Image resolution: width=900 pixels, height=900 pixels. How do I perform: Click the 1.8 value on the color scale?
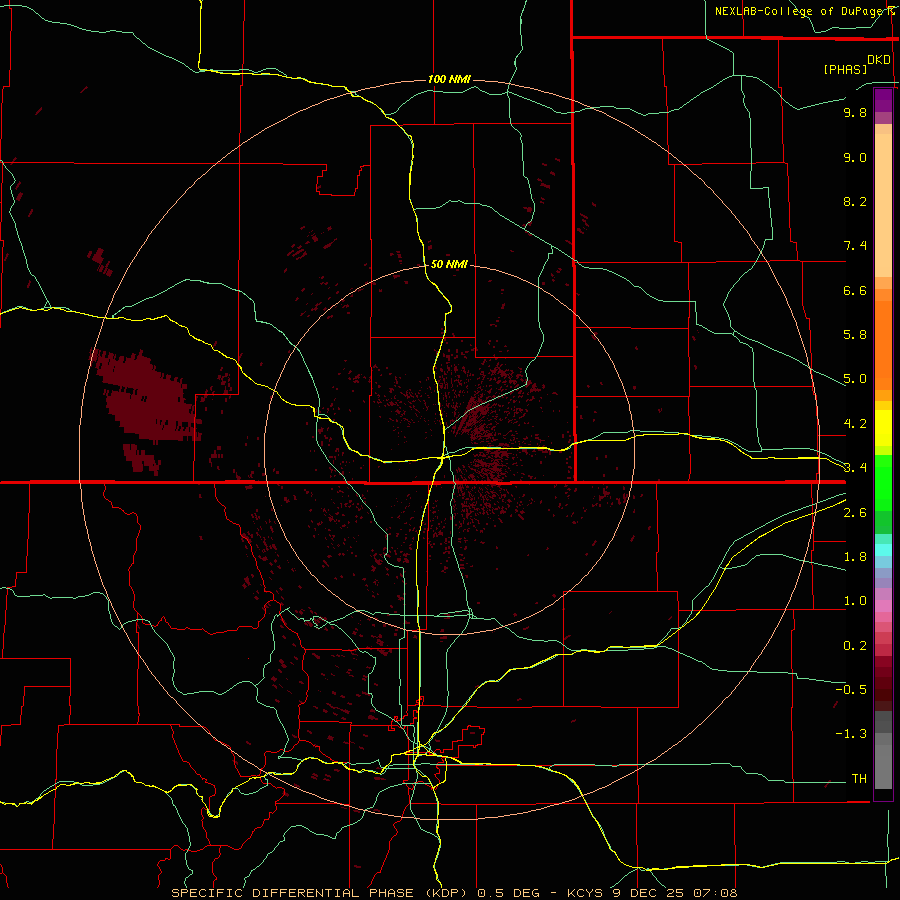pyautogui.click(x=855, y=557)
